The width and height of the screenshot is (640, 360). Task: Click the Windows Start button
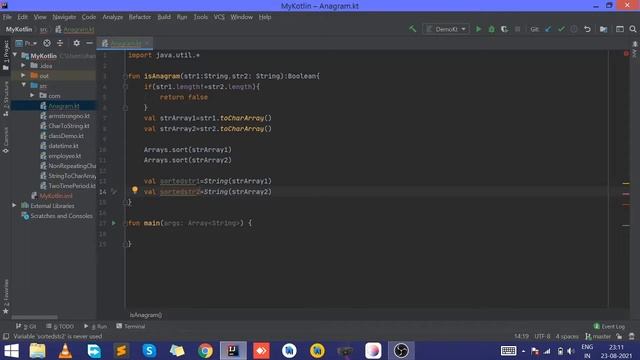(x=11, y=351)
